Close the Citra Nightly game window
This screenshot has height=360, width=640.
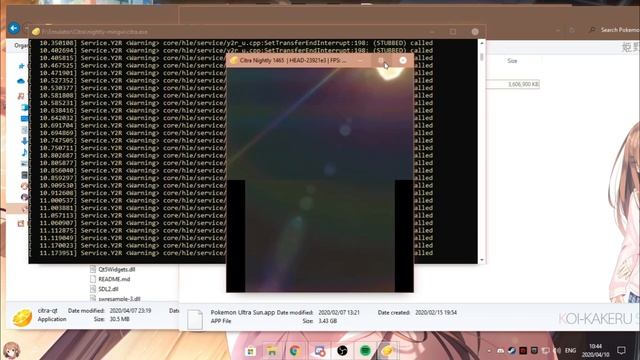pos(403,60)
